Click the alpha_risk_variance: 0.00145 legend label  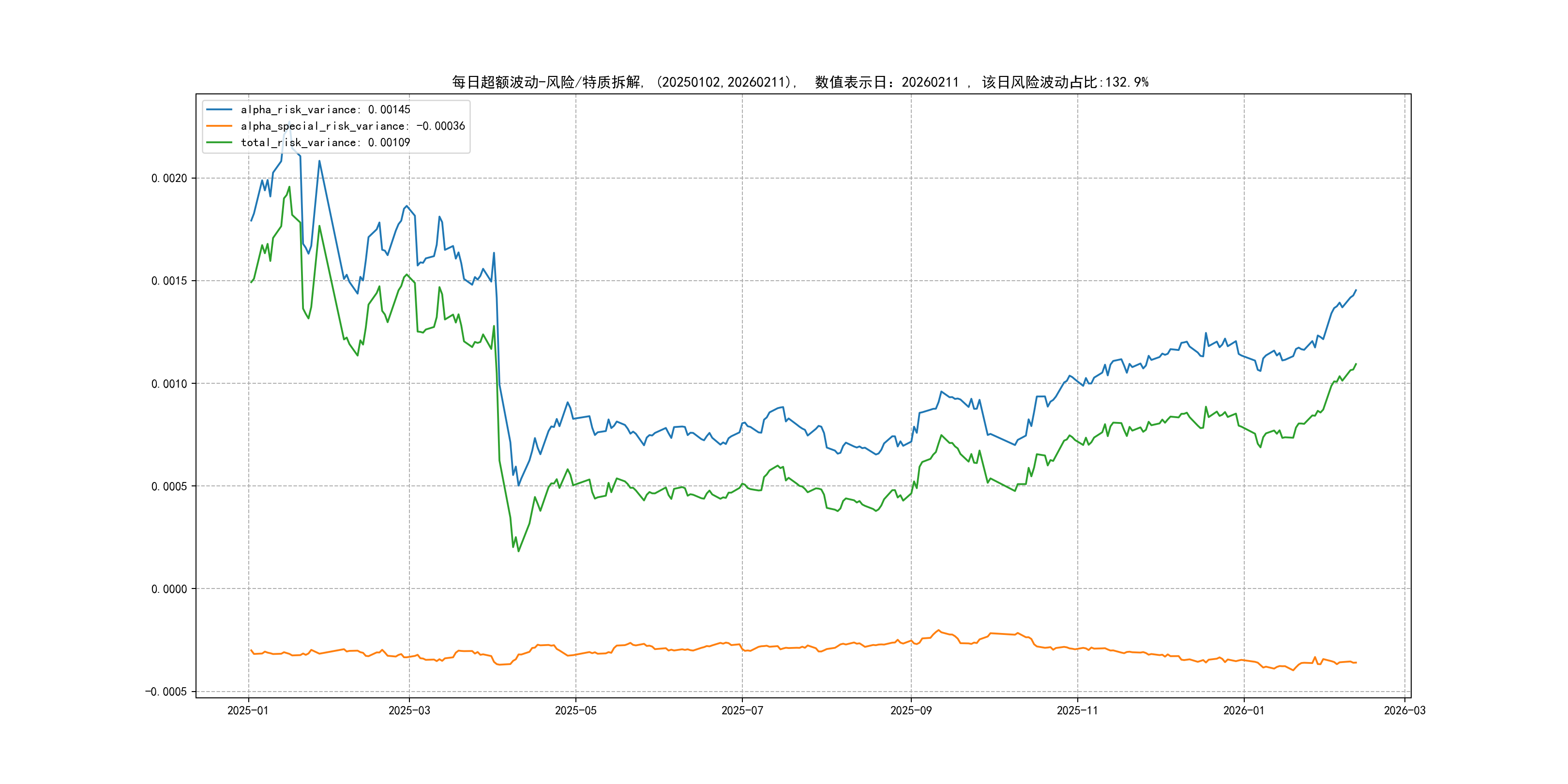click(325, 109)
